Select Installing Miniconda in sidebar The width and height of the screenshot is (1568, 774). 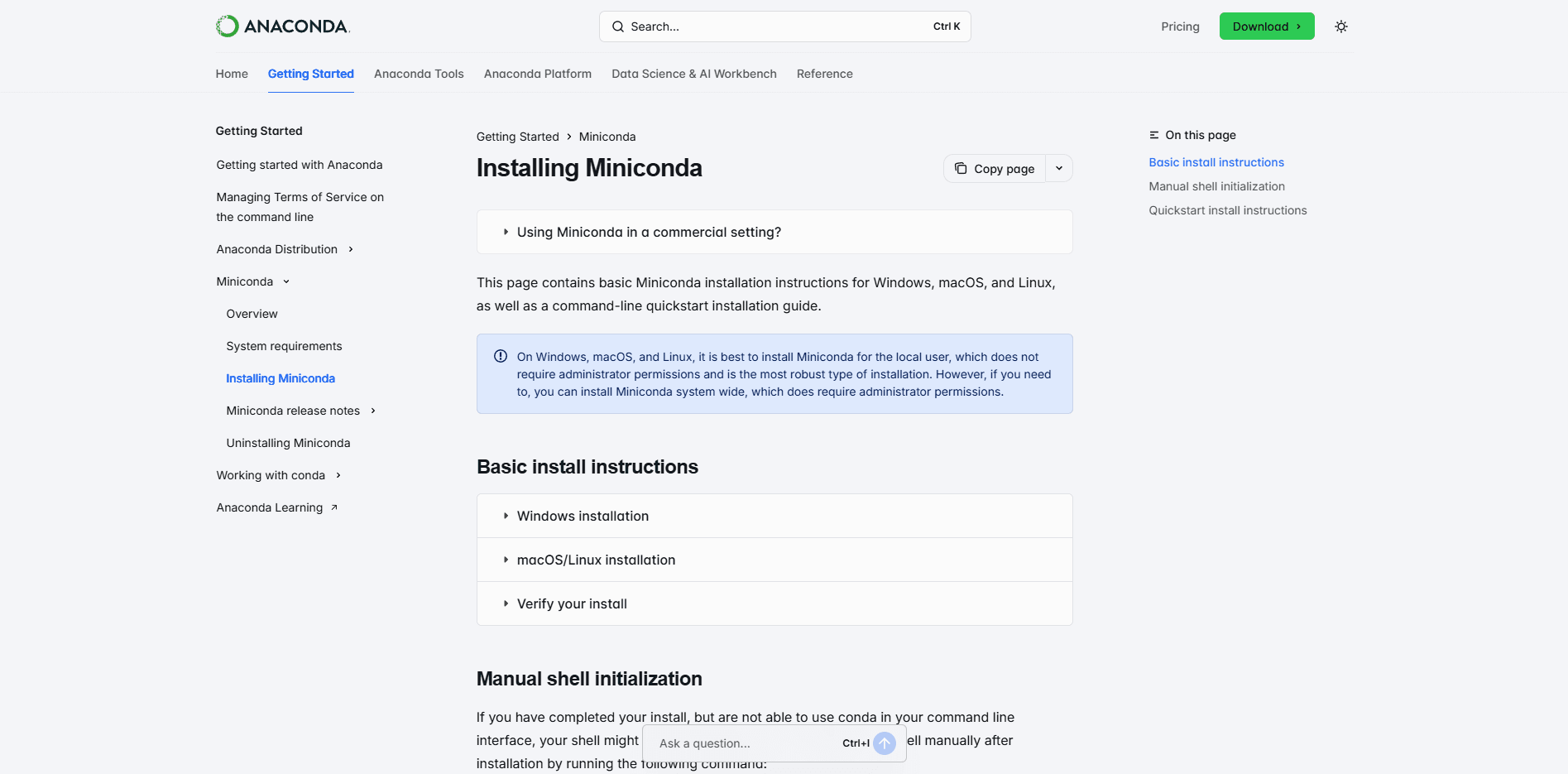(x=281, y=378)
